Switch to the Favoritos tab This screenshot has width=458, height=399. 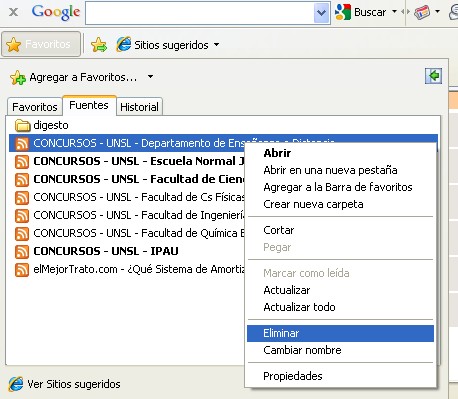(35, 107)
